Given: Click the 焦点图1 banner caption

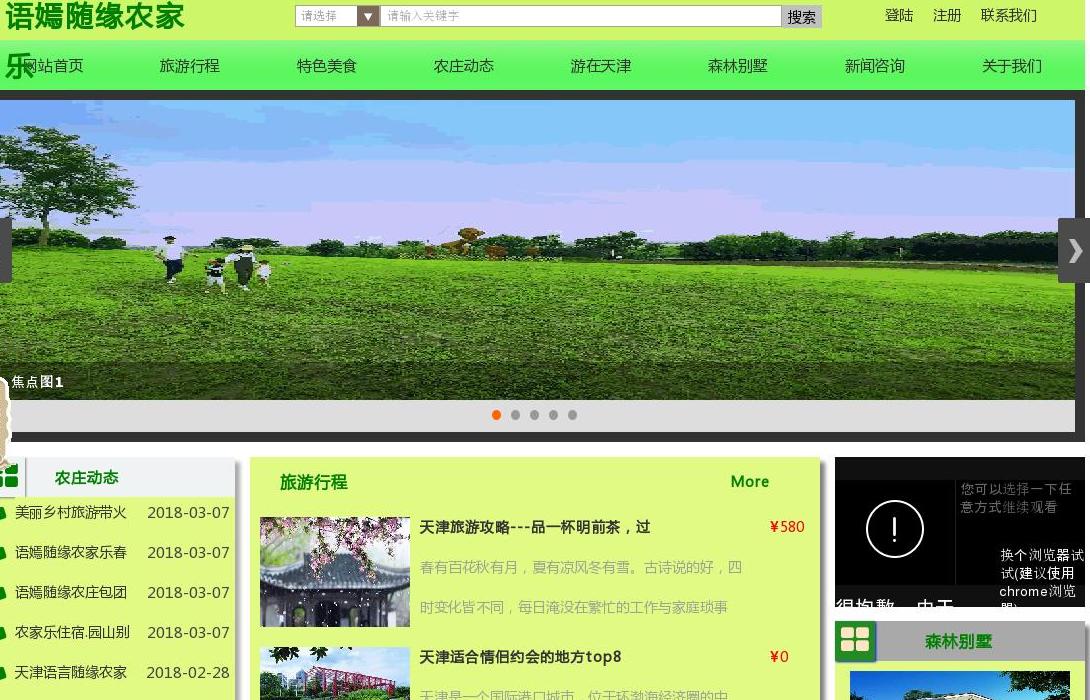Looking at the screenshot, I should coord(38,382).
